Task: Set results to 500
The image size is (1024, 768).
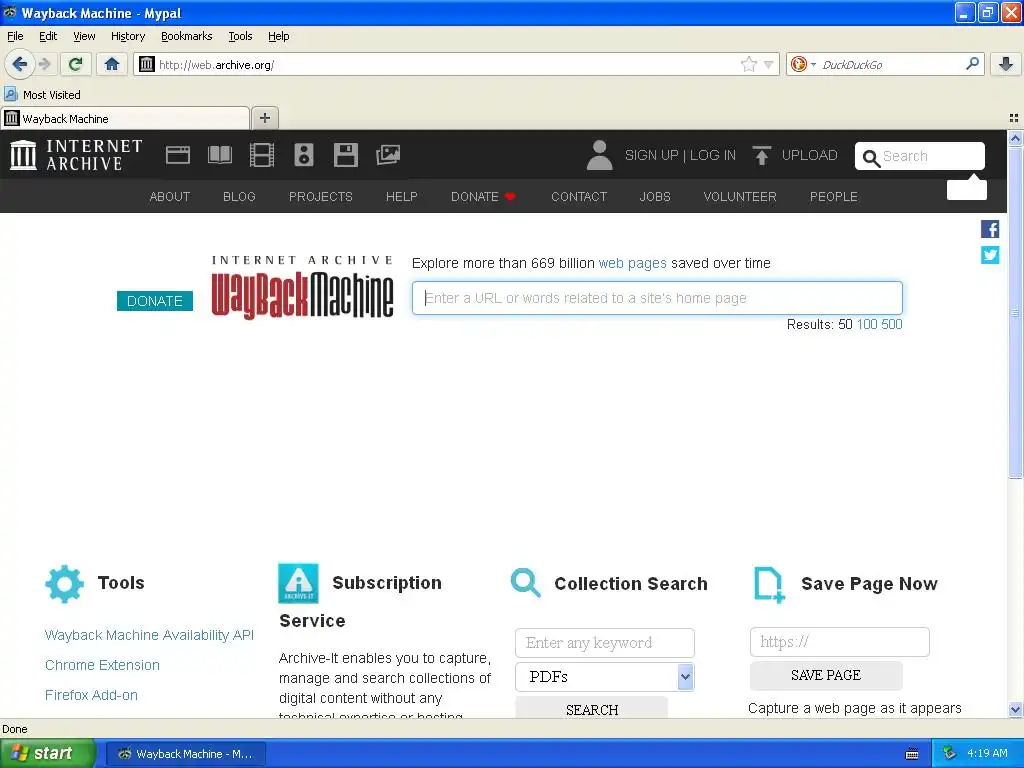Action: tap(891, 325)
